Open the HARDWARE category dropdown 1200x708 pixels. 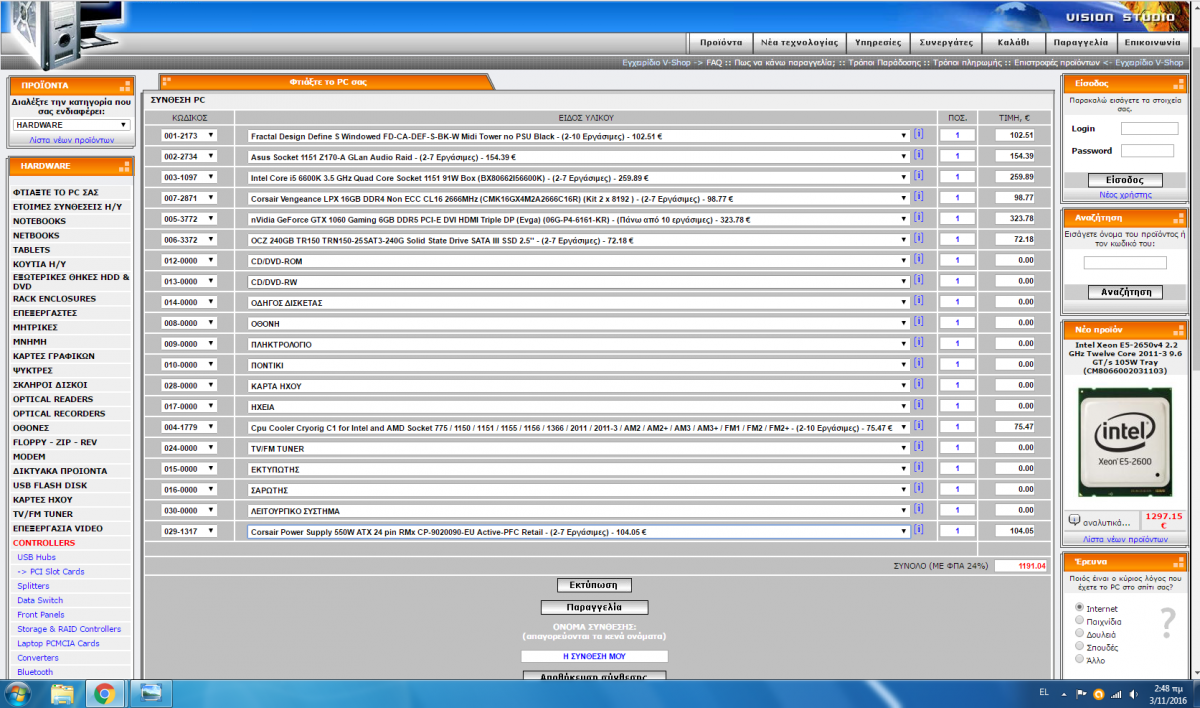72,125
